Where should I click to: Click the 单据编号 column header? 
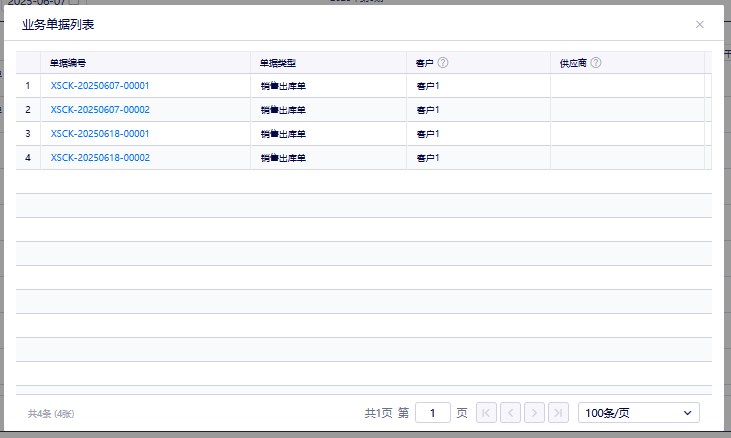click(x=68, y=63)
